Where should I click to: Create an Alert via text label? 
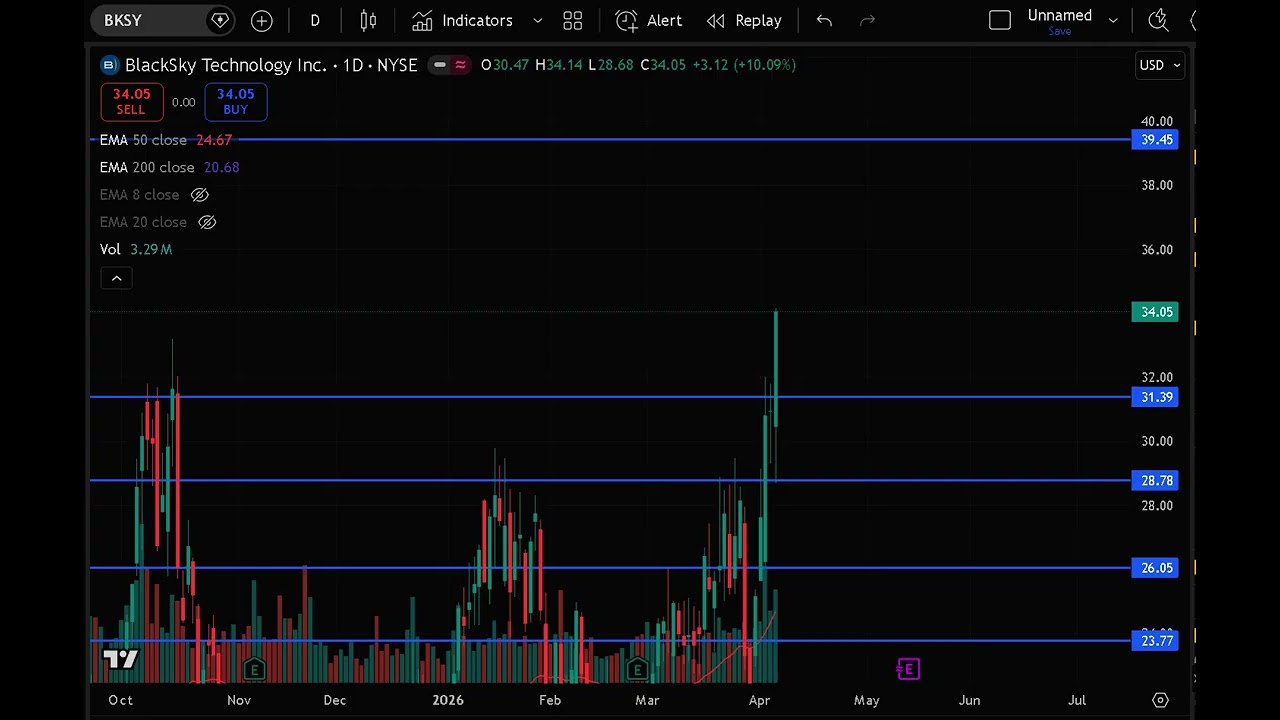pyautogui.click(x=664, y=20)
